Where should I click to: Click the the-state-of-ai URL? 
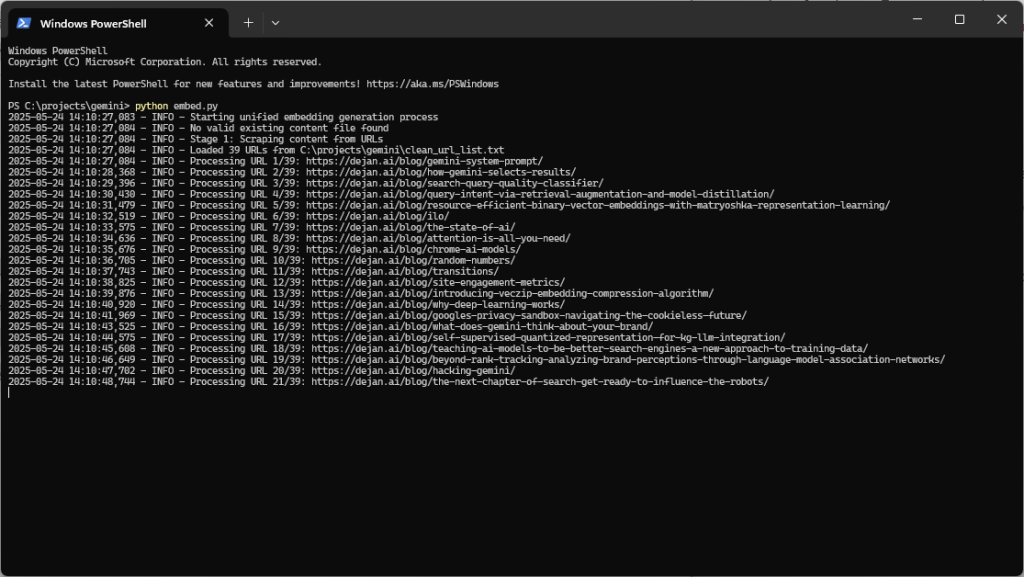tap(411, 228)
